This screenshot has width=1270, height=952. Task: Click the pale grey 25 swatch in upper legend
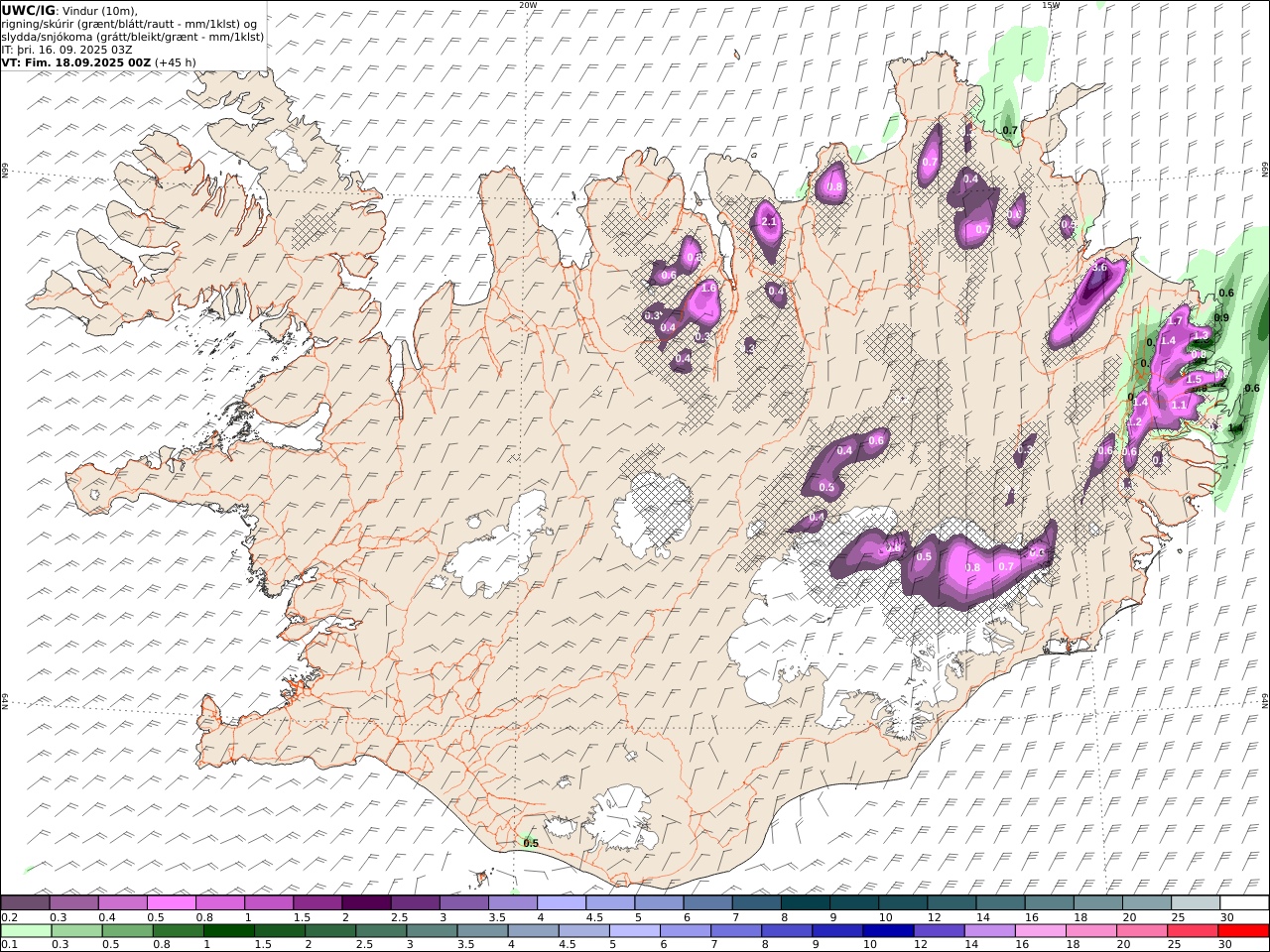[x=1195, y=902]
